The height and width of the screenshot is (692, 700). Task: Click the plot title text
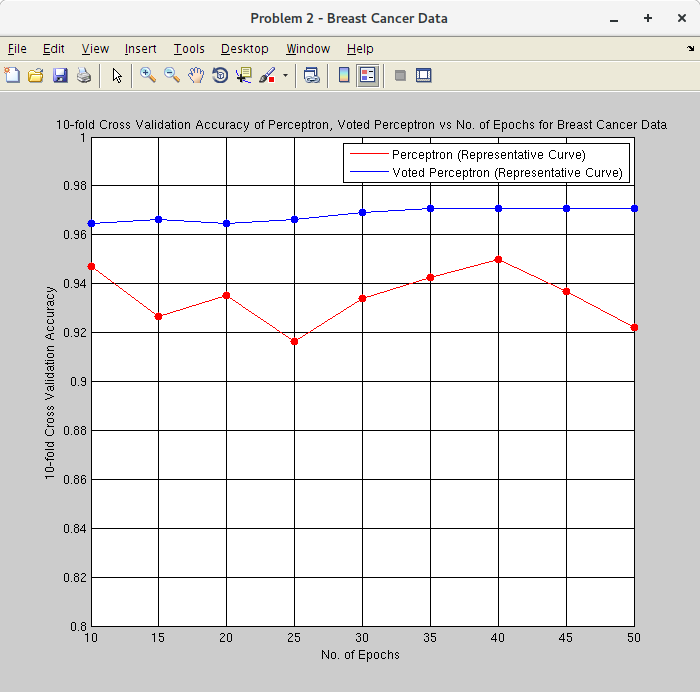361,125
